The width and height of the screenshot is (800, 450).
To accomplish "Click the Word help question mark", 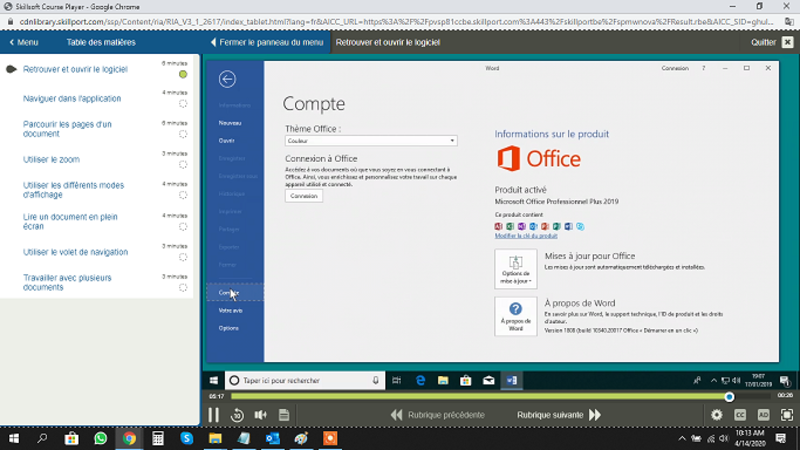I will pos(704,68).
